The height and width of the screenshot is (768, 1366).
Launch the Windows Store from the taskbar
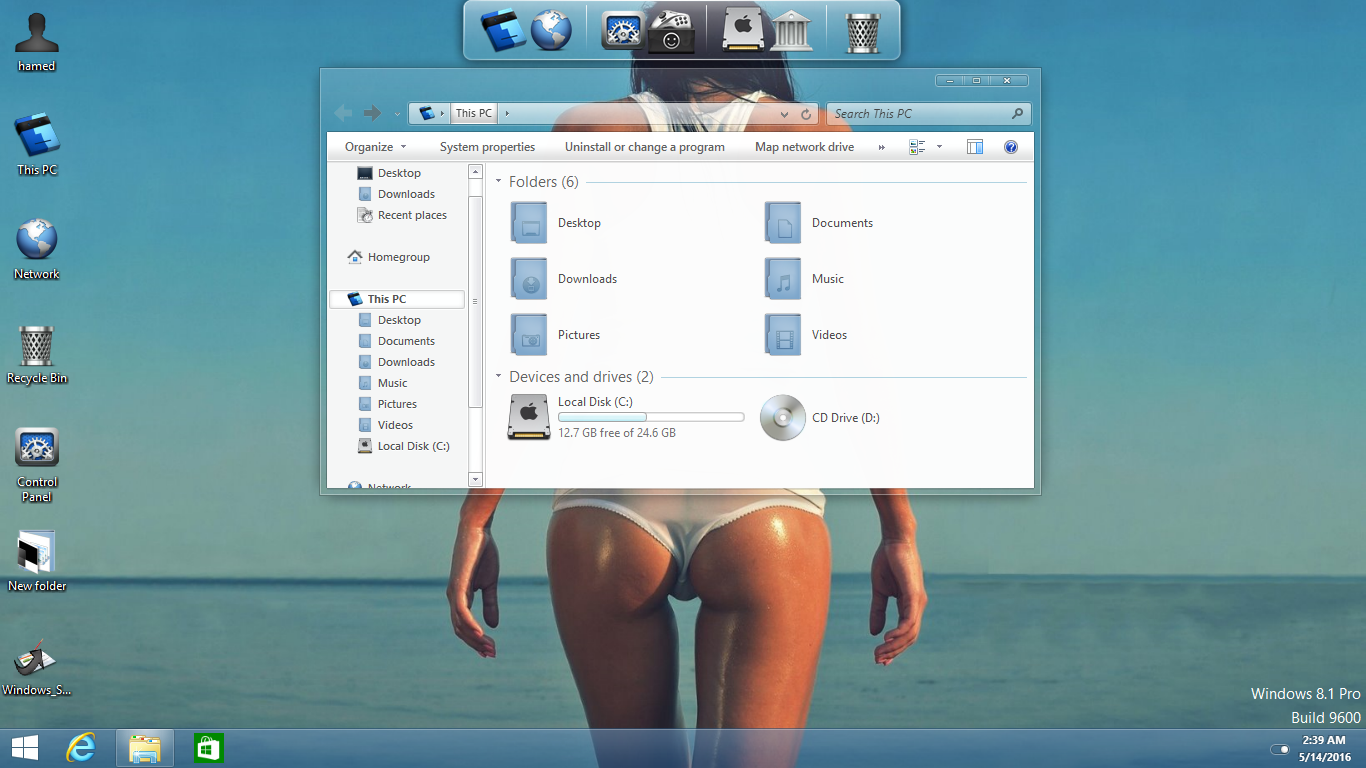coord(208,748)
